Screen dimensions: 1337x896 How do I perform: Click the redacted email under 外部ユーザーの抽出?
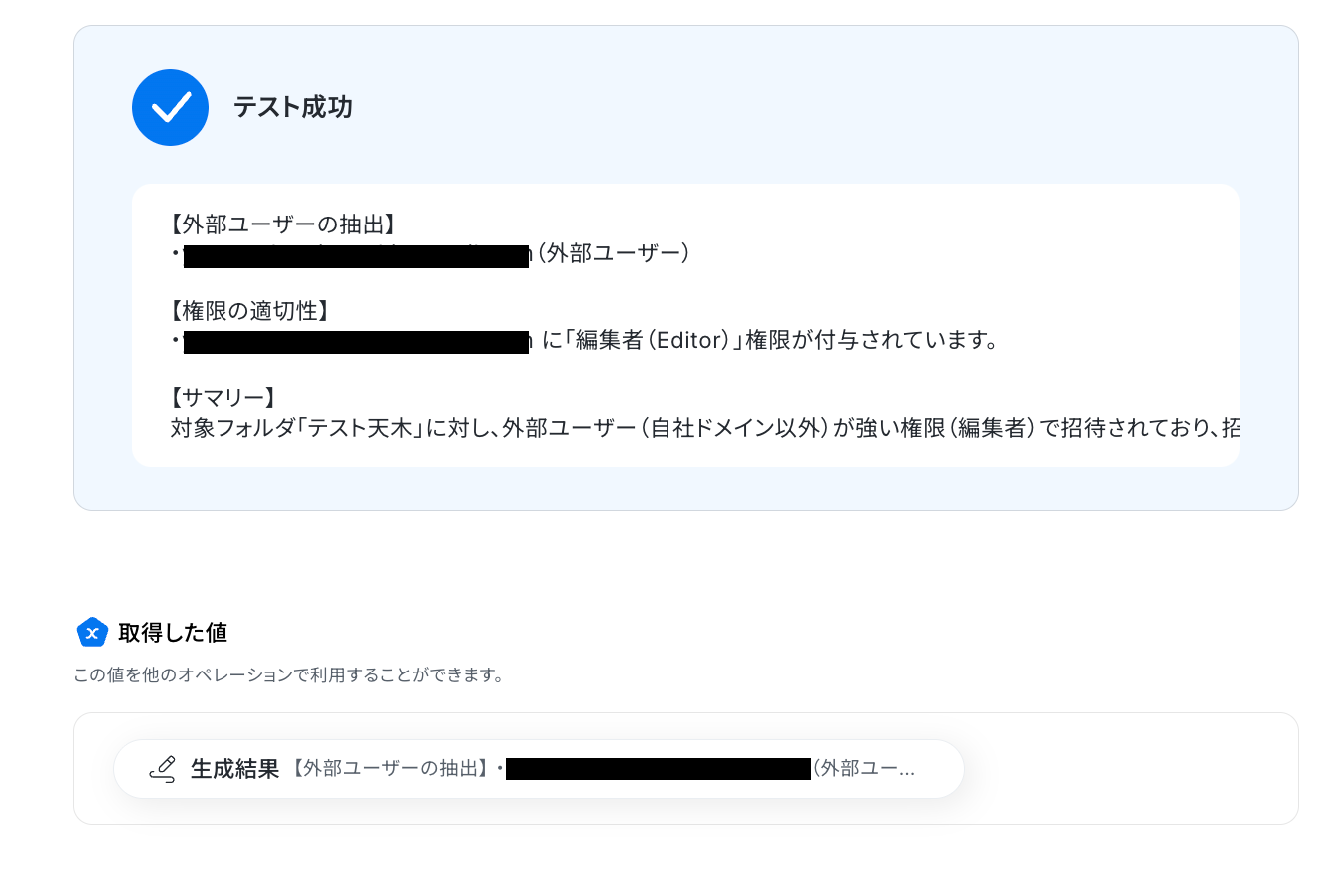pyautogui.click(x=356, y=255)
